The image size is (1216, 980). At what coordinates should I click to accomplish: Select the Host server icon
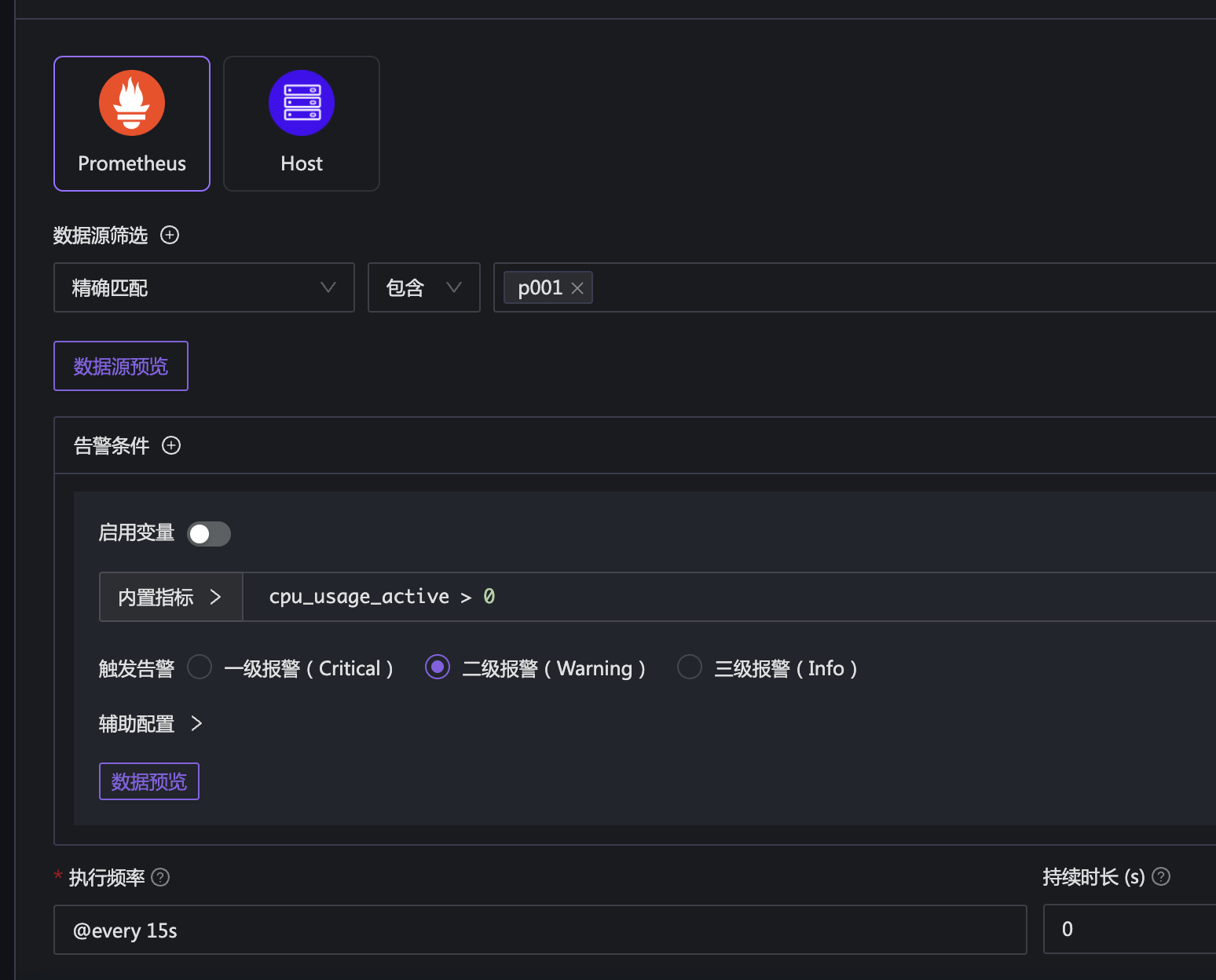tap(302, 103)
